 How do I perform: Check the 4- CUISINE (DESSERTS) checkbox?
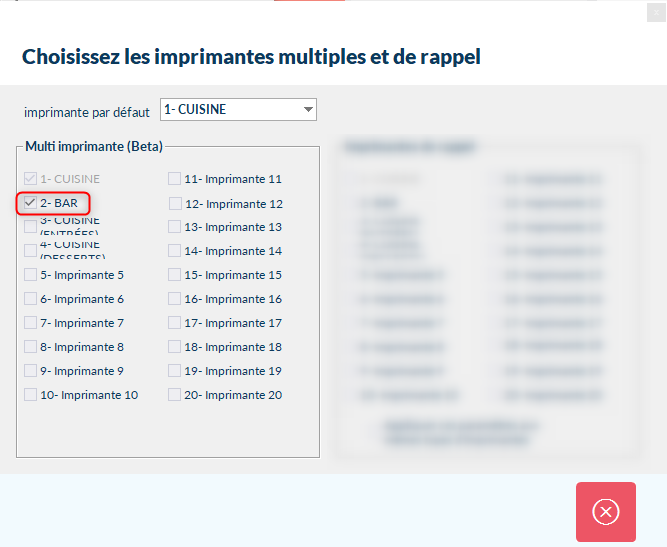tap(30, 251)
